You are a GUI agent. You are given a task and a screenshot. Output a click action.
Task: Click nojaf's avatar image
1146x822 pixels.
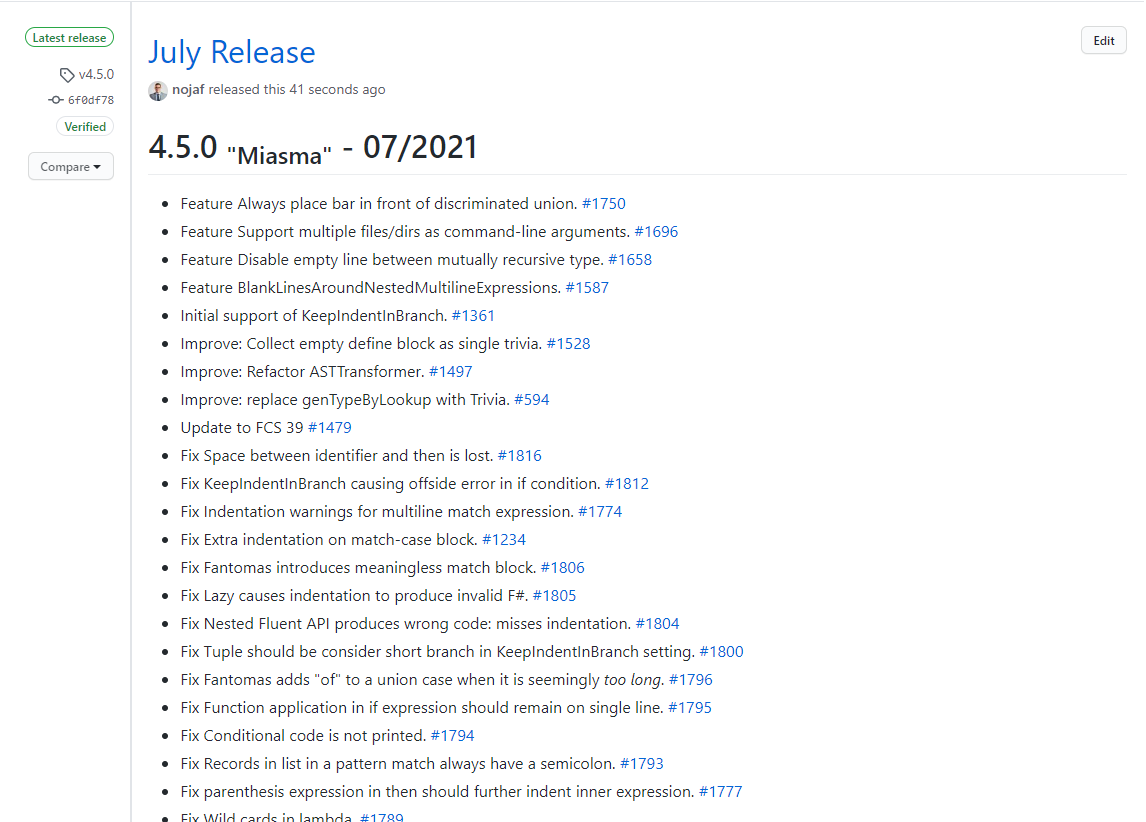pyautogui.click(x=158, y=91)
